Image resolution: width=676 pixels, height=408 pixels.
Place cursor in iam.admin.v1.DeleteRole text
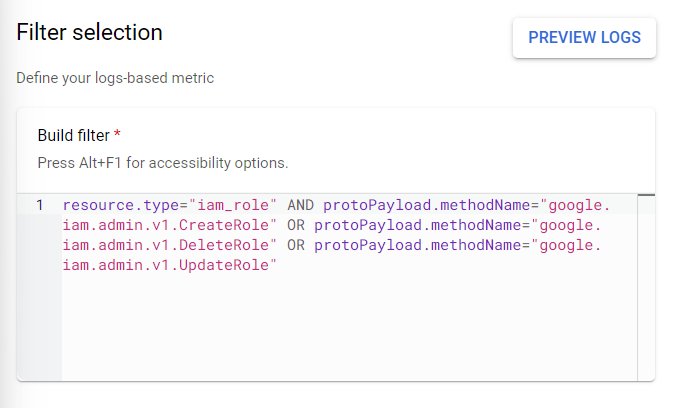tap(170, 245)
